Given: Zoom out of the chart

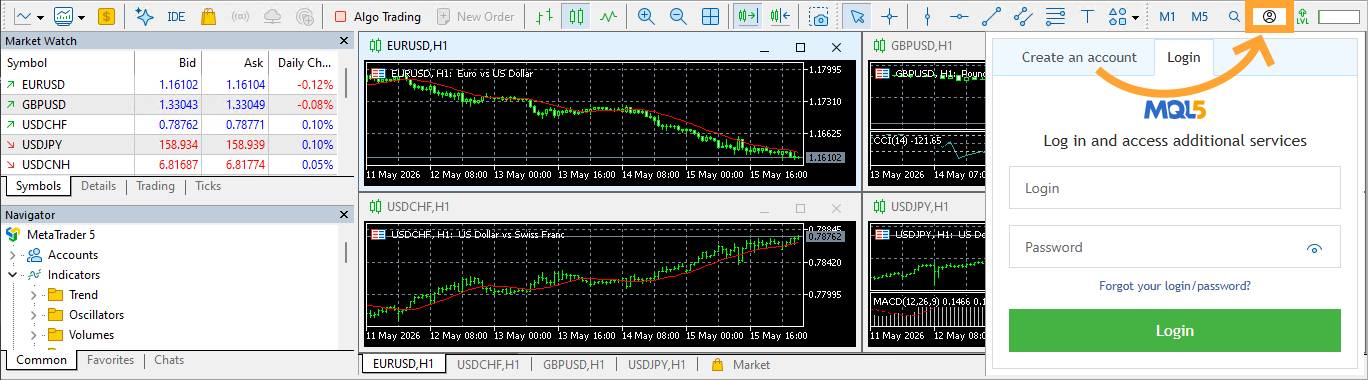Looking at the screenshot, I should 678,16.
